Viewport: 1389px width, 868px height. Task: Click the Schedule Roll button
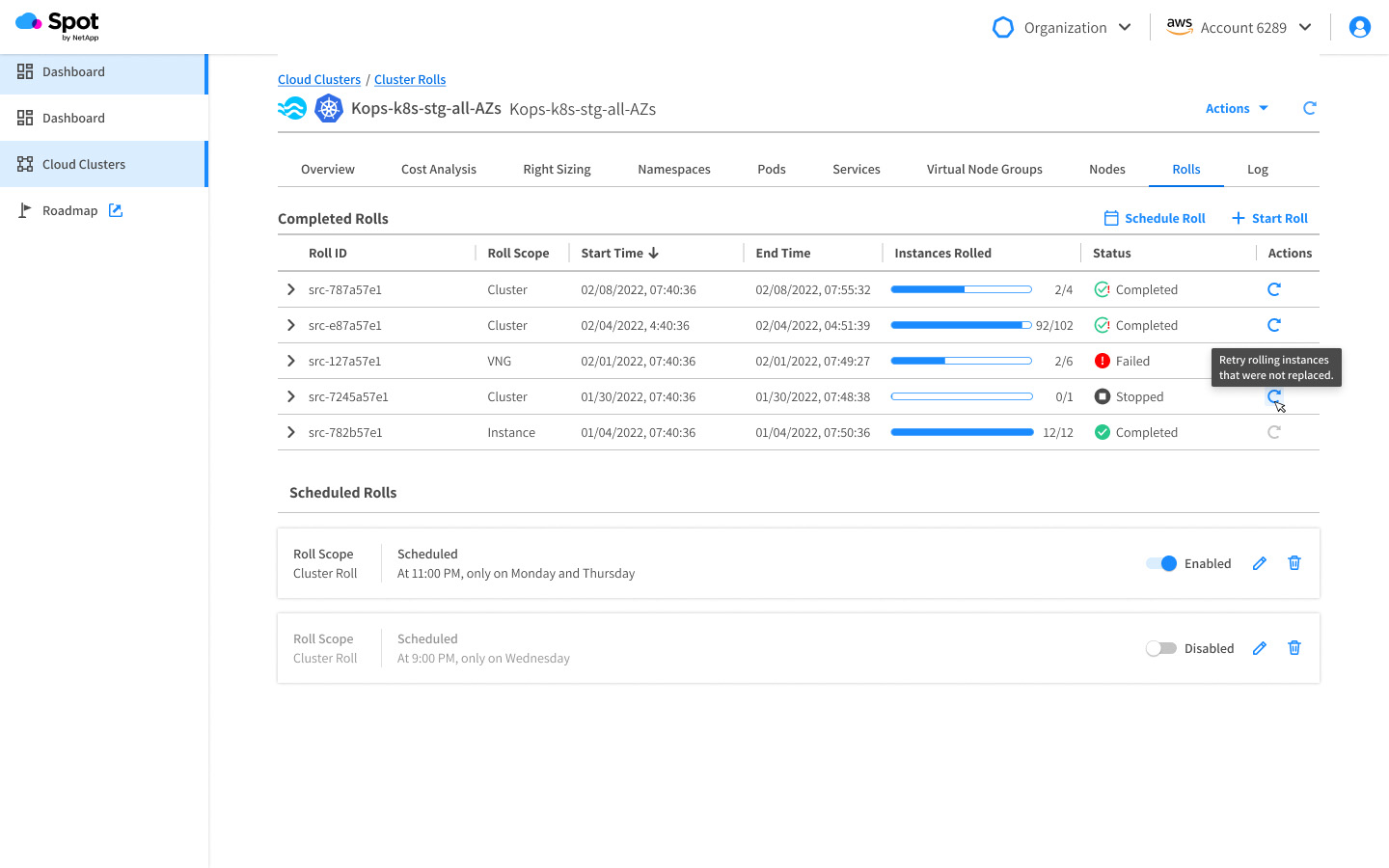[x=1155, y=218]
